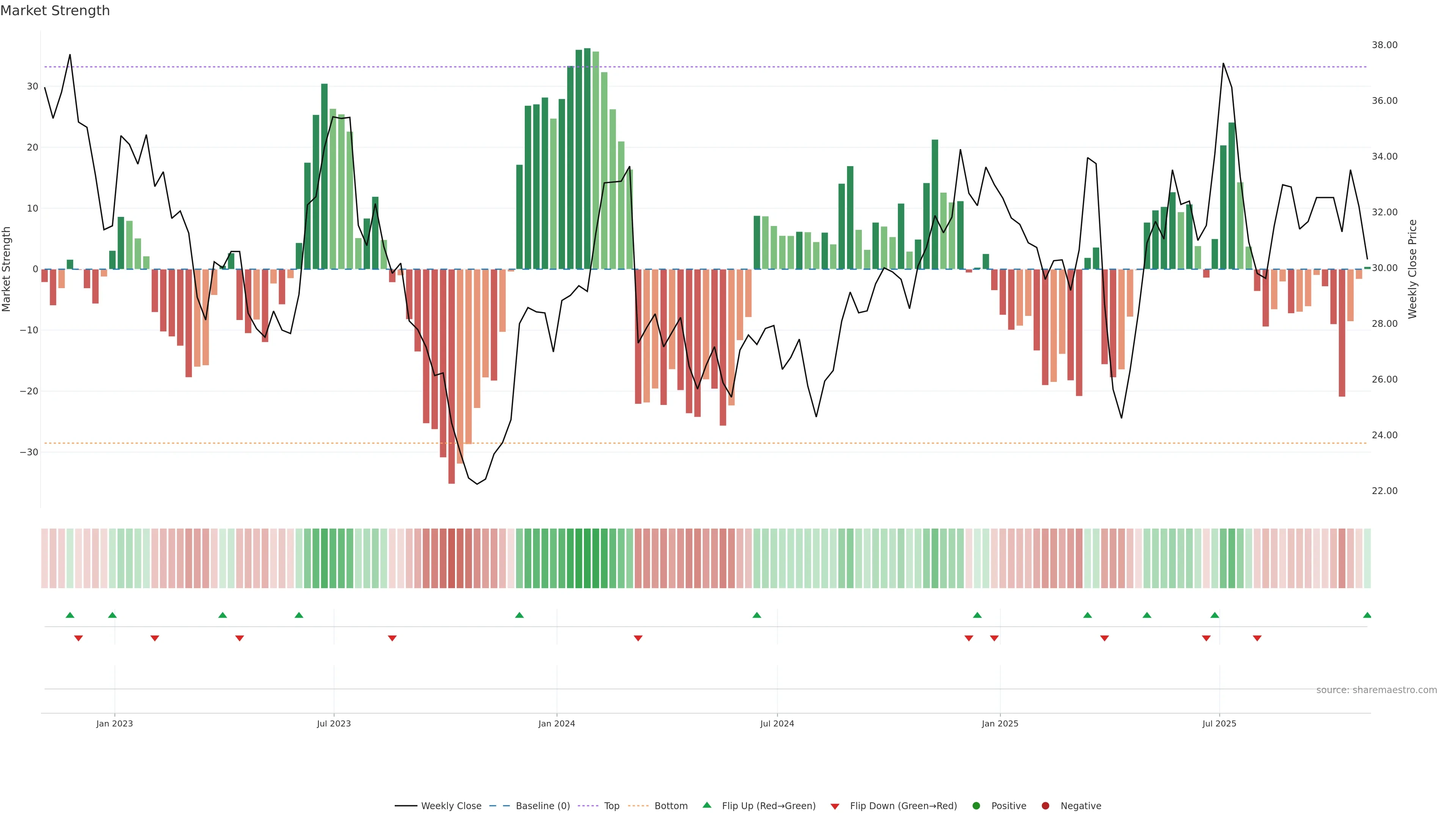Viewport: 1456px width, 819px height.
Task: Click the last red flip-down marker after Jul 2025
Action: (x=1257, y=638)
